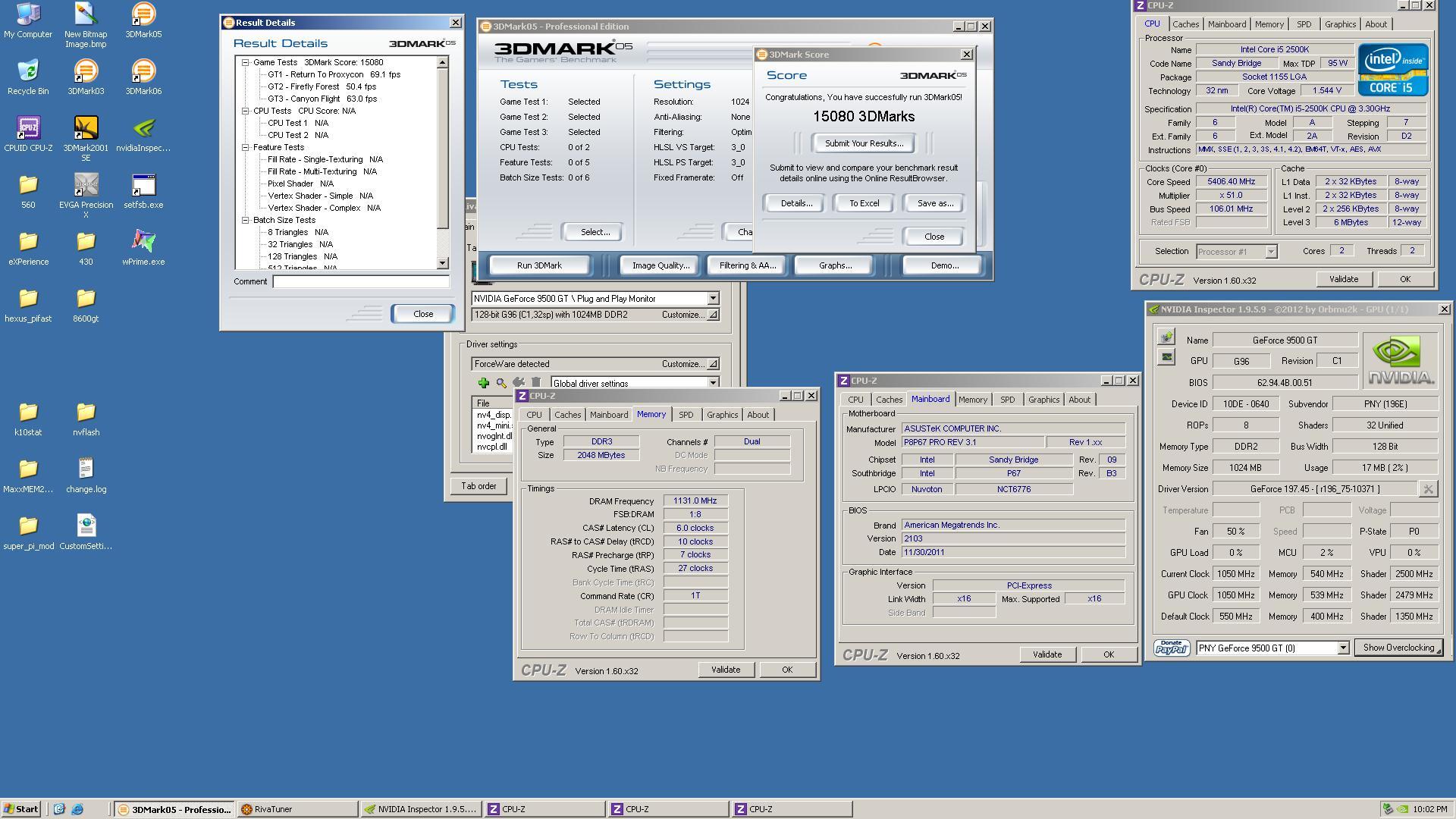This screenshot has height=819, width=1456.
Task: Switch to the Caches tab in top CPU-Z
Action: click(1186, 24)
